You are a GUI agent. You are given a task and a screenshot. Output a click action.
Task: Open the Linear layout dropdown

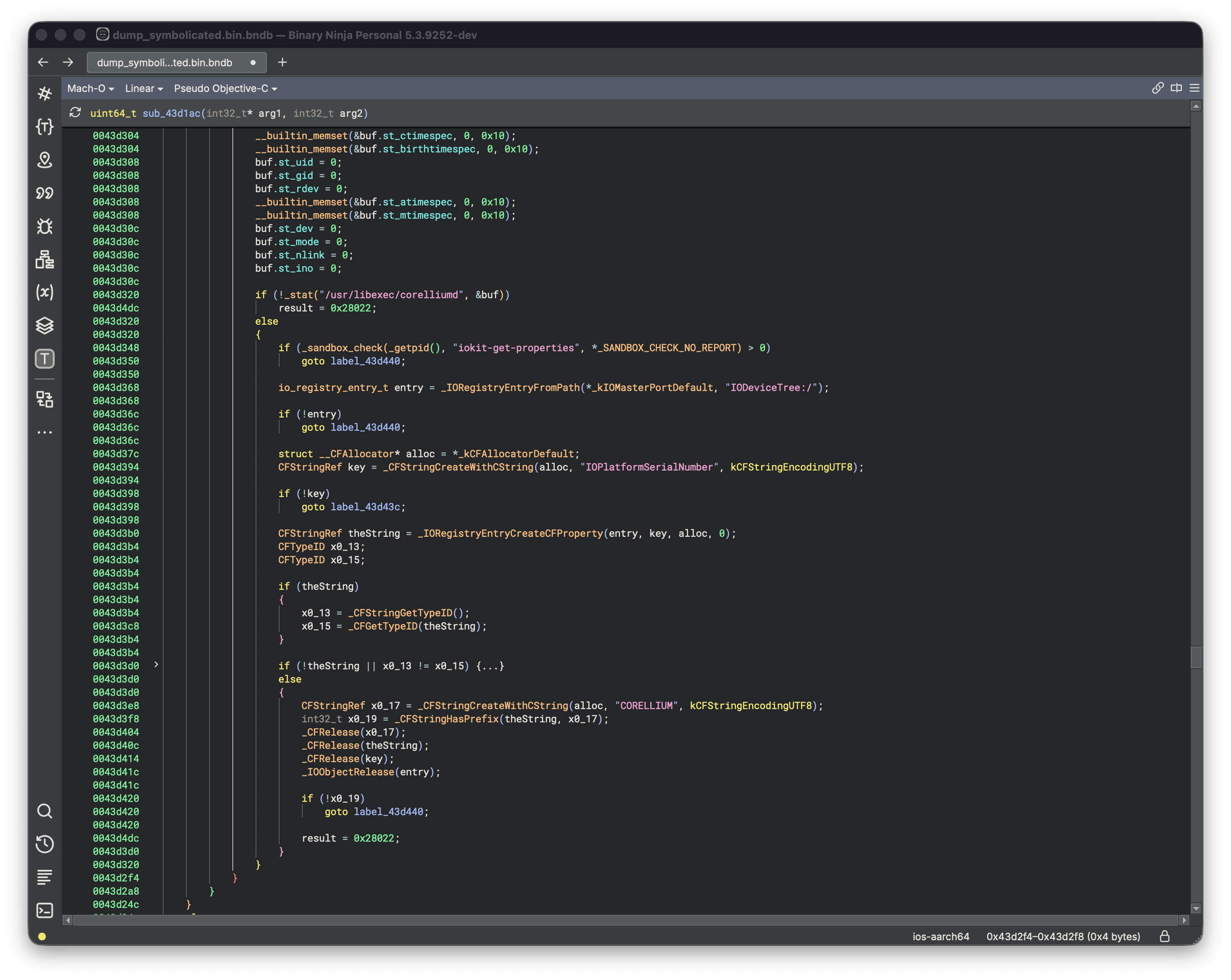(144, 89)
